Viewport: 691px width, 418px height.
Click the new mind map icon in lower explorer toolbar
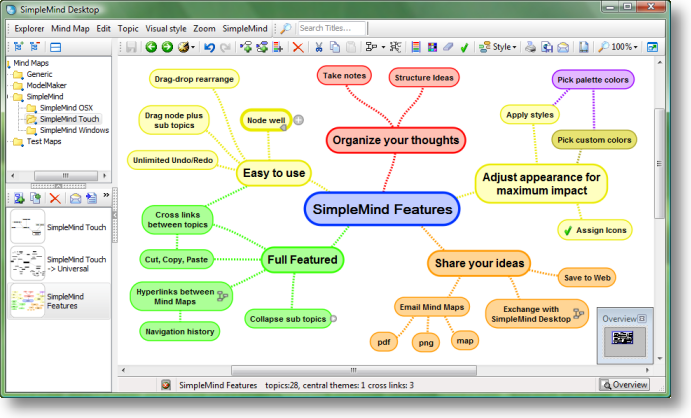pos(19,198)
